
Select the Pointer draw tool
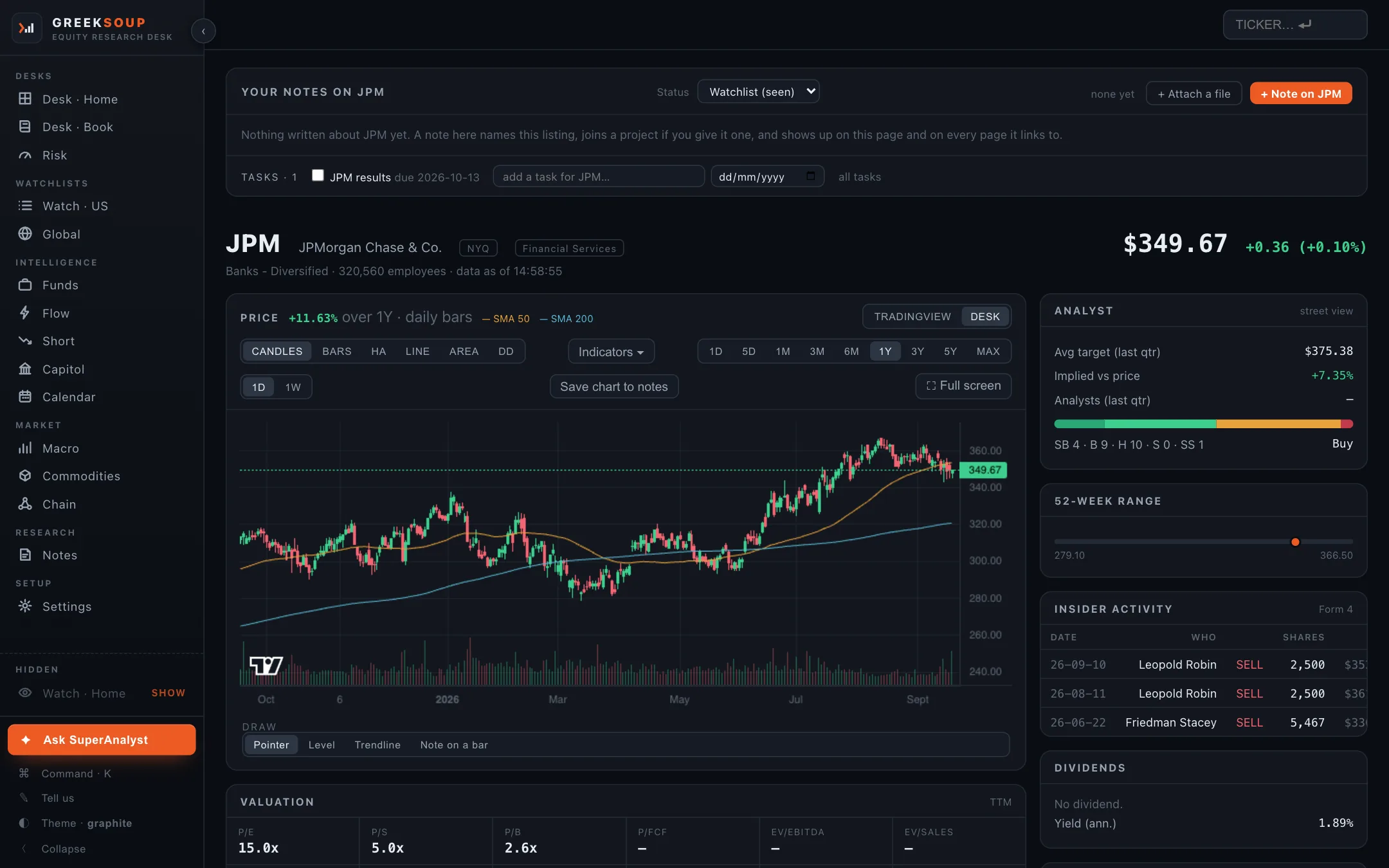pos(271,745)
